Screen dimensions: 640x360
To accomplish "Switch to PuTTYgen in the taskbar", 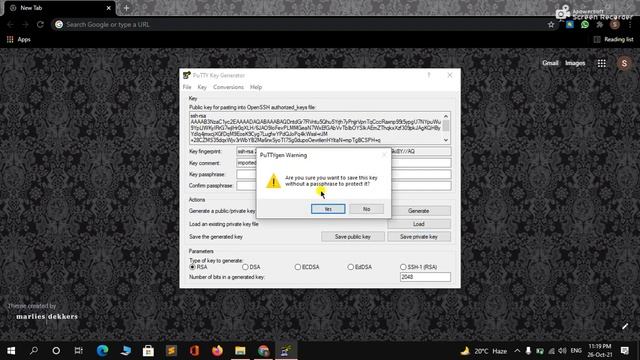I will [286, 351].
